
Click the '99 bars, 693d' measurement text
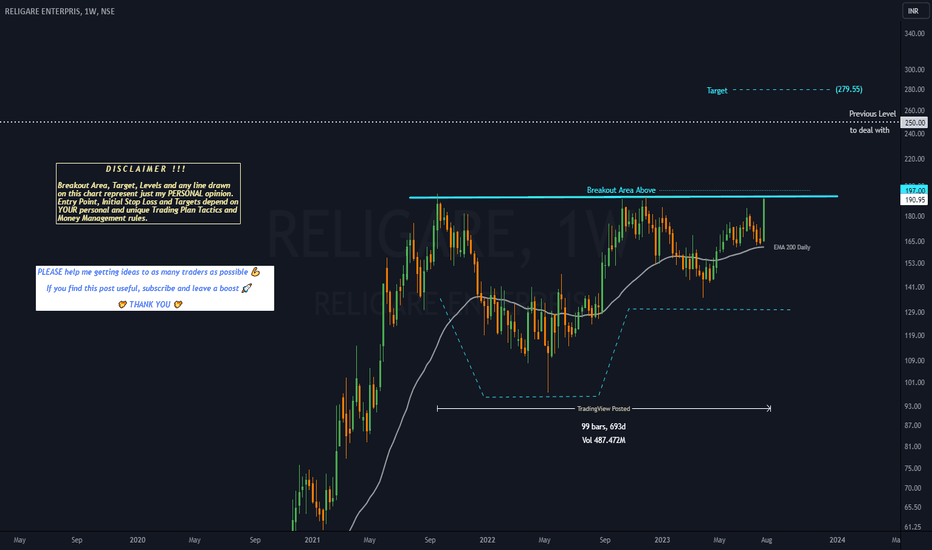[603, 426]
